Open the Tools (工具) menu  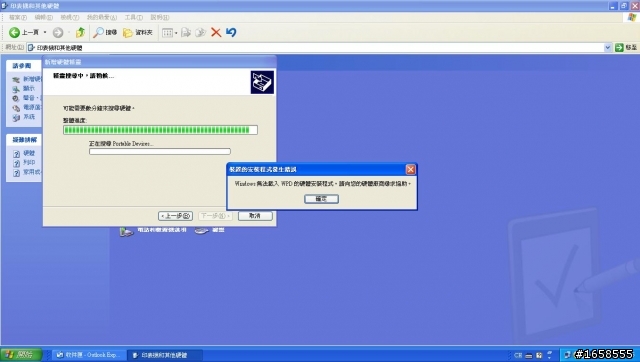coord(133,18)
